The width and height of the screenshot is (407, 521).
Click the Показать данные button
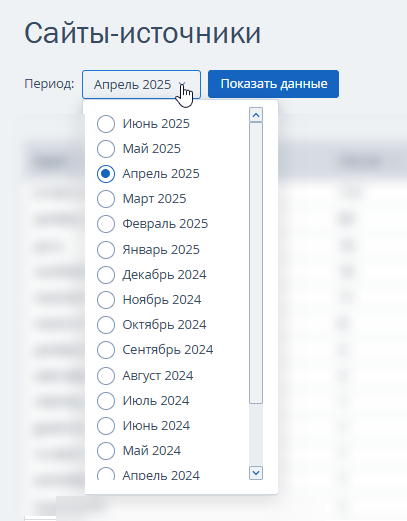273,84
